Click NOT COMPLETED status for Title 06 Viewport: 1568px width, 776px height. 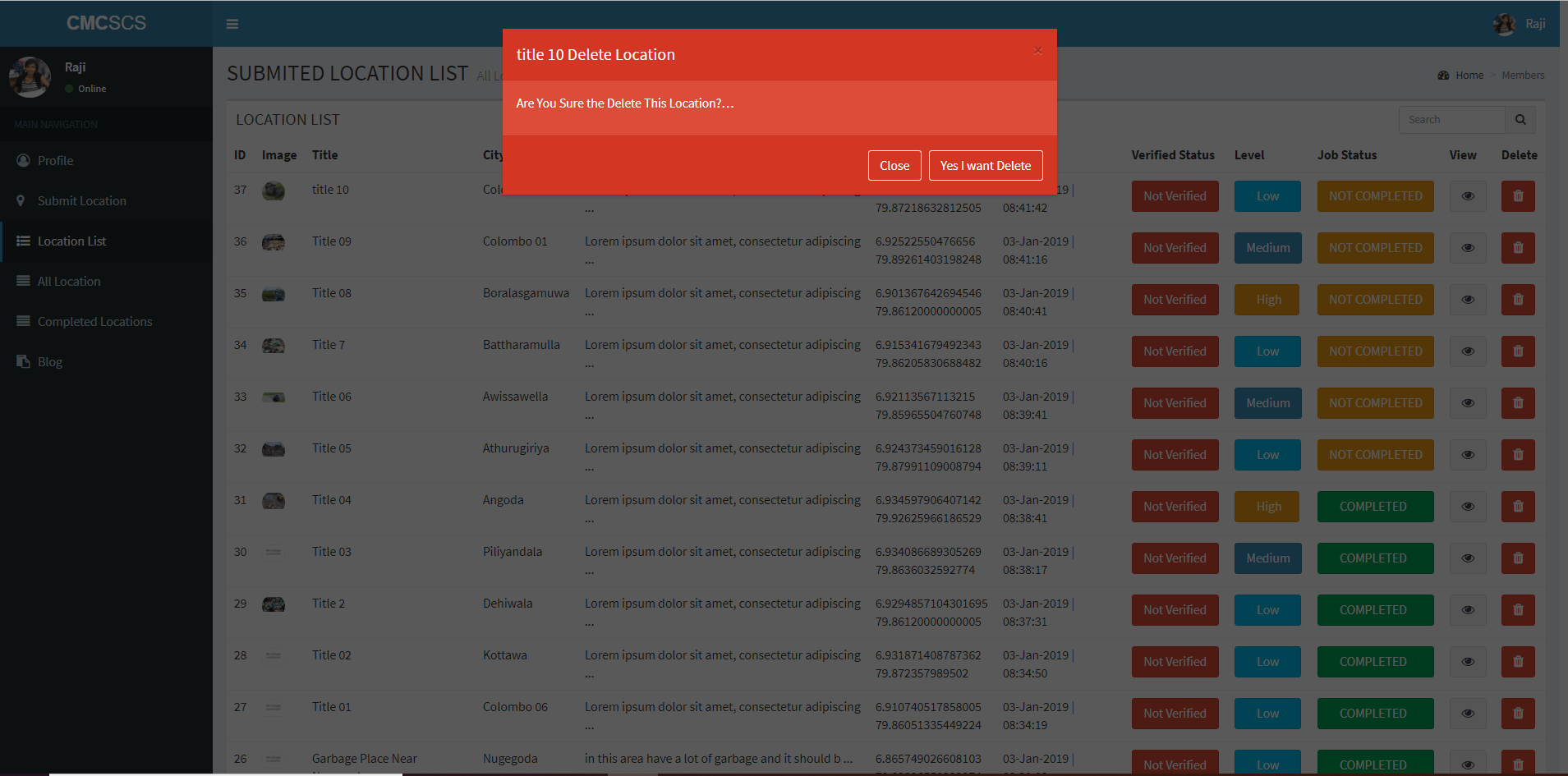pos(1376,403)
